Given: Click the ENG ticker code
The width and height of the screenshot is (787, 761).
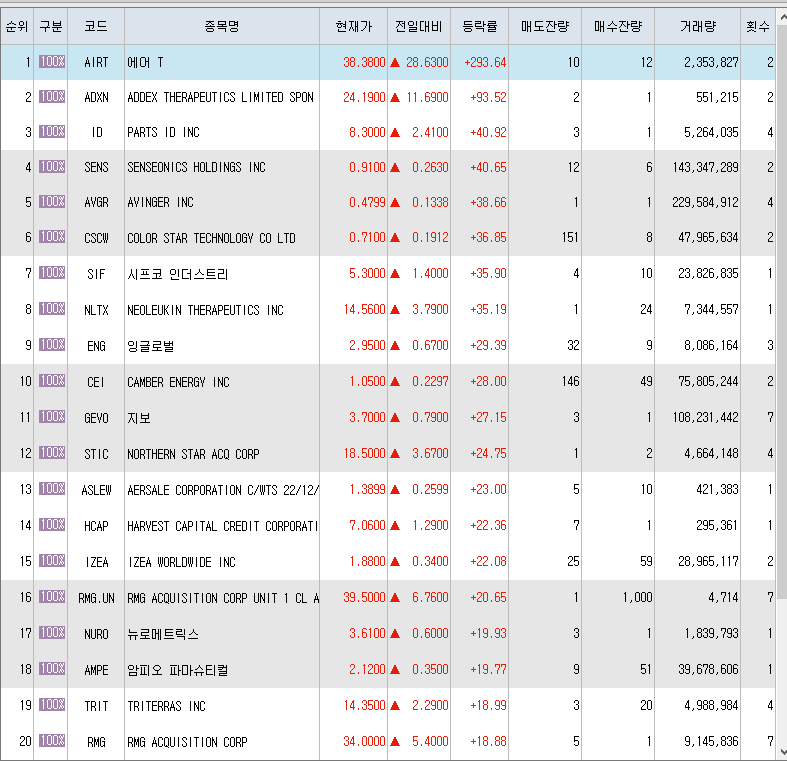Looking at the screenshot, I should (96, 346).
